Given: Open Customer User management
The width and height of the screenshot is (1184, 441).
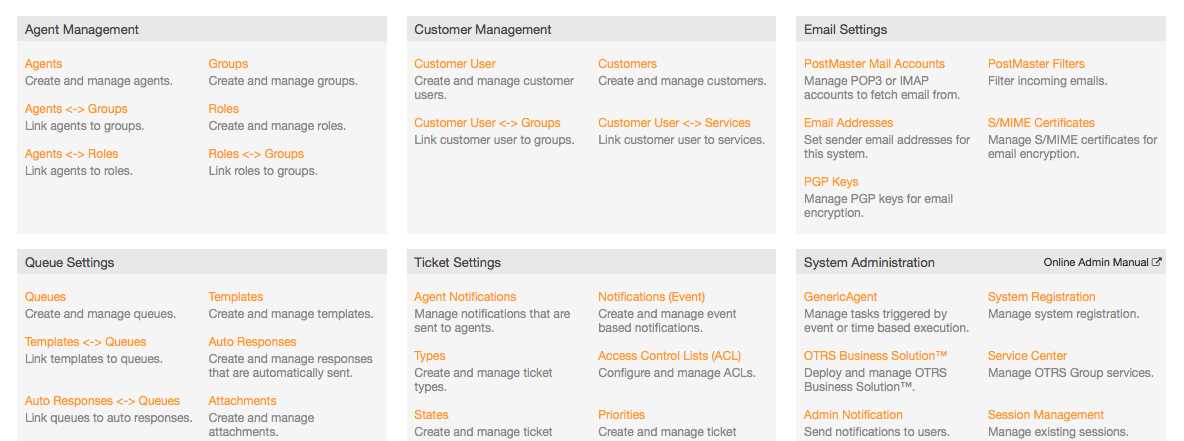Looking at the screenshot, I should (x=455, y=64).
